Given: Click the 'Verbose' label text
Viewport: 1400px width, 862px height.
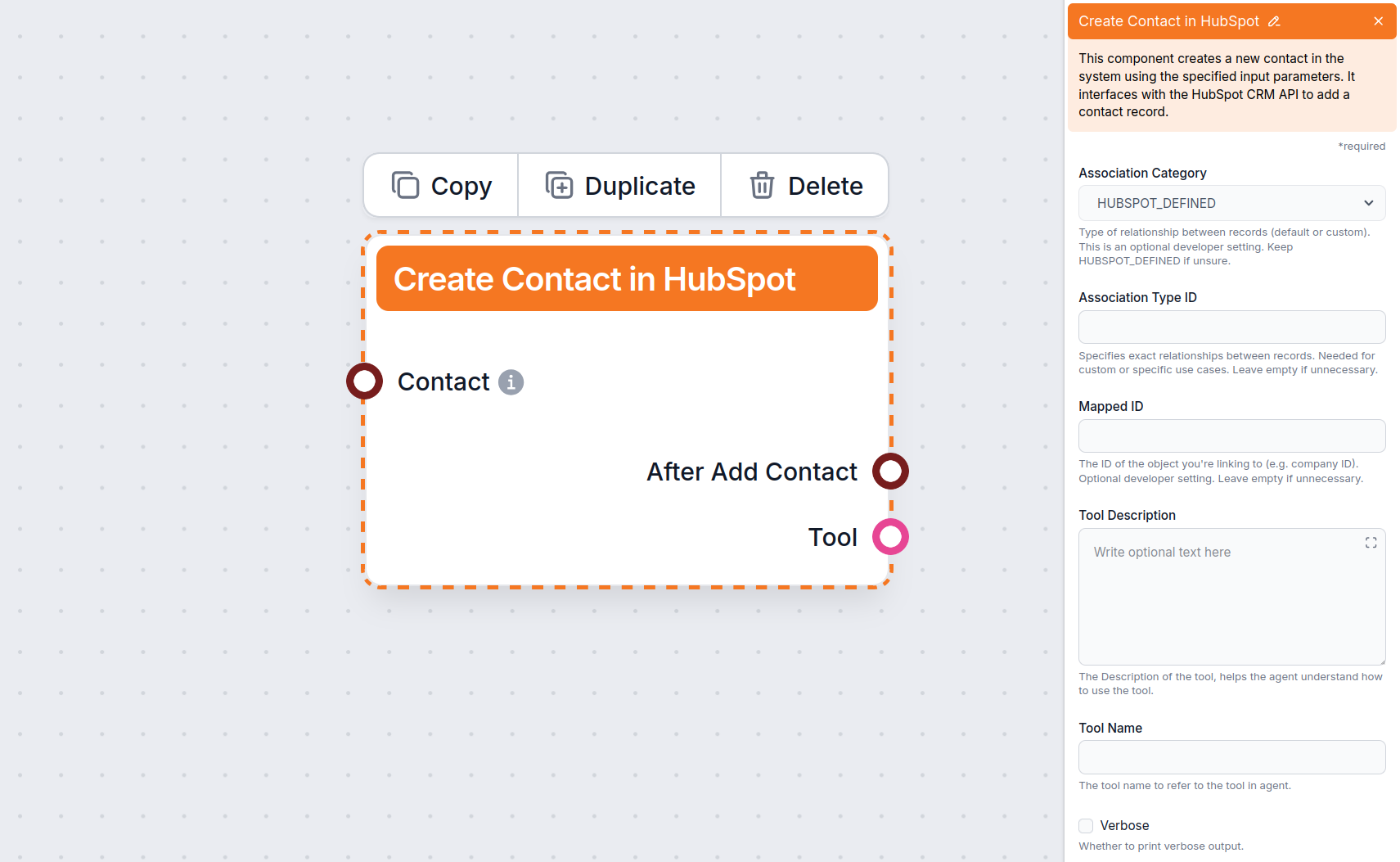Looking at the screenshot, I should (1124, 826).
